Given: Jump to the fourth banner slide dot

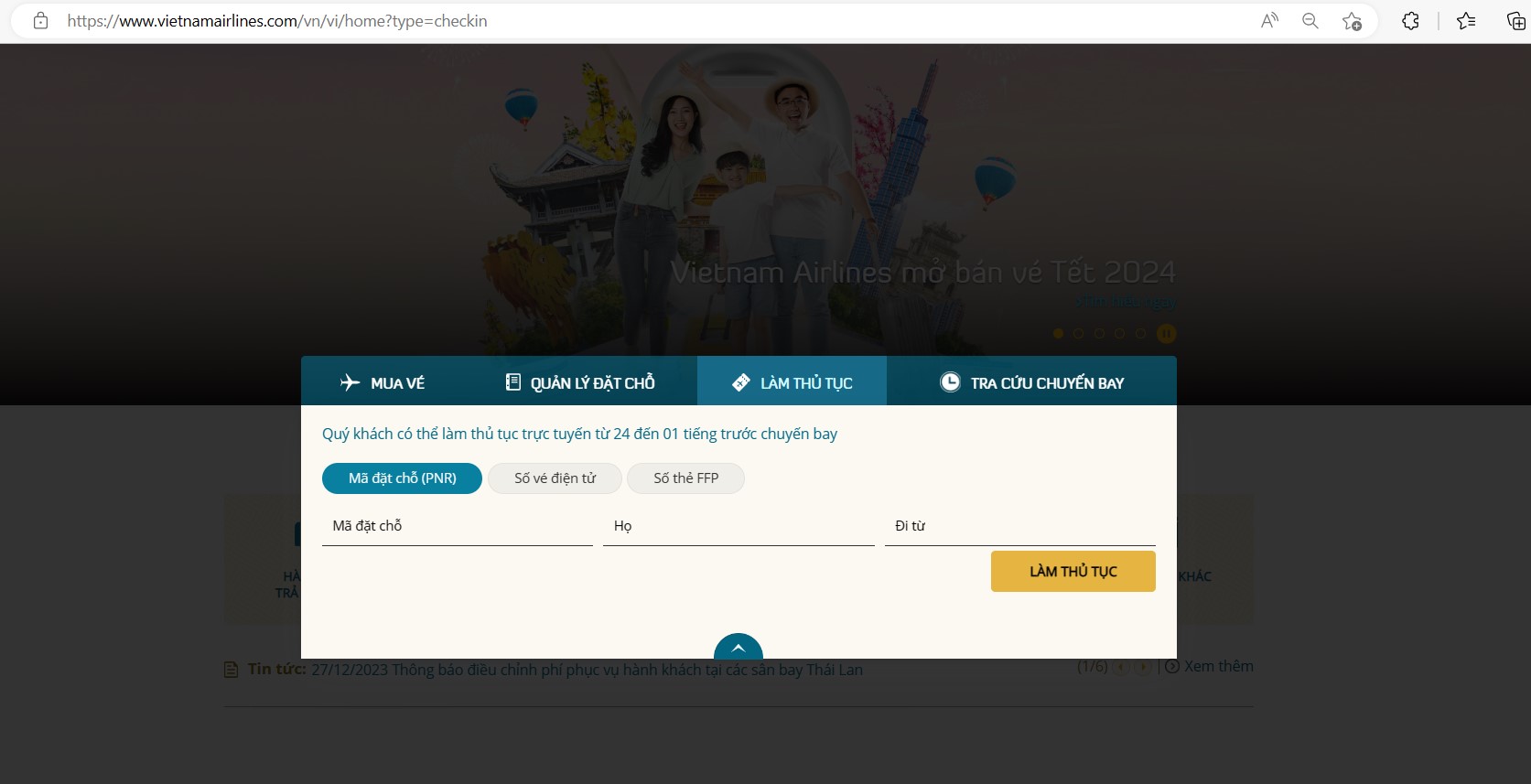Looking at the screenshot, I should pyautogui.click(x=1120, y=334).
